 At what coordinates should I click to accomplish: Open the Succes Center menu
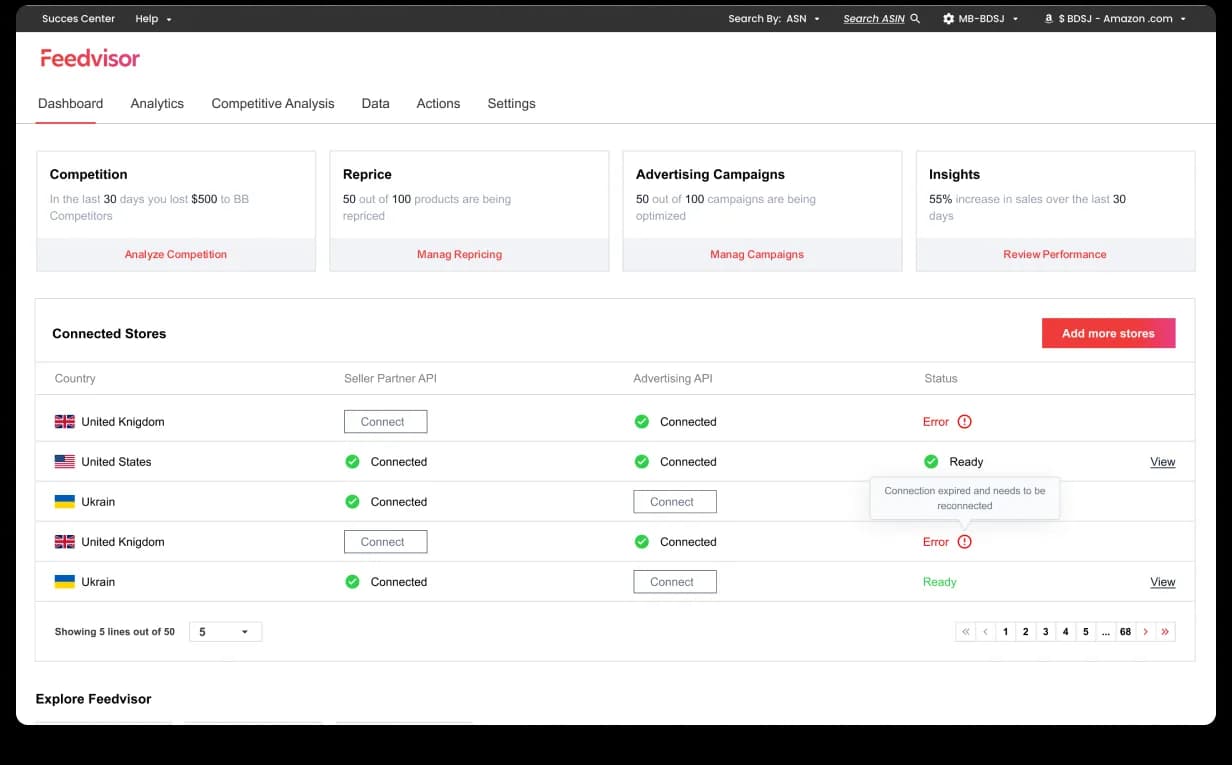tap(78, 18)
